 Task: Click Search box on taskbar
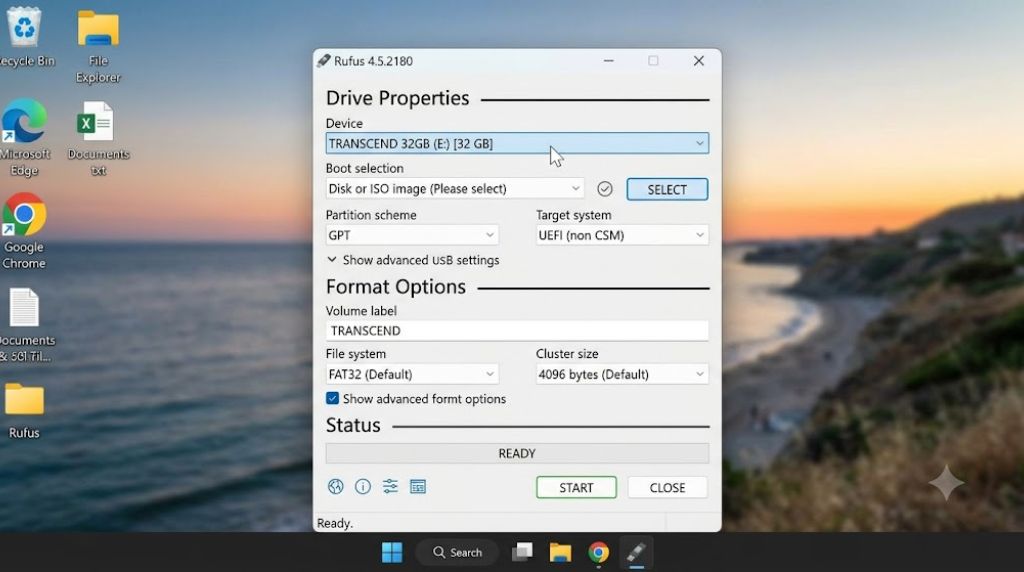pyautogui.click(x=457, y=552)
